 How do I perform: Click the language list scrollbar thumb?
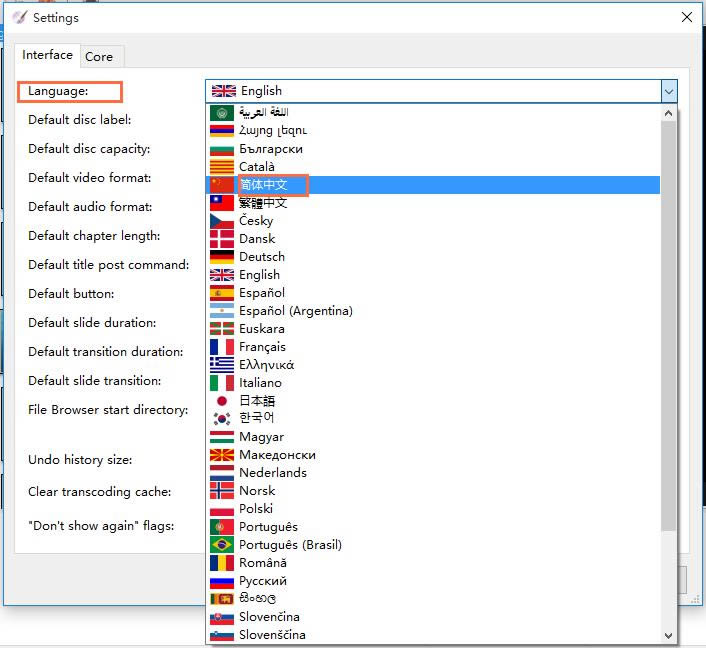[669, 326]
